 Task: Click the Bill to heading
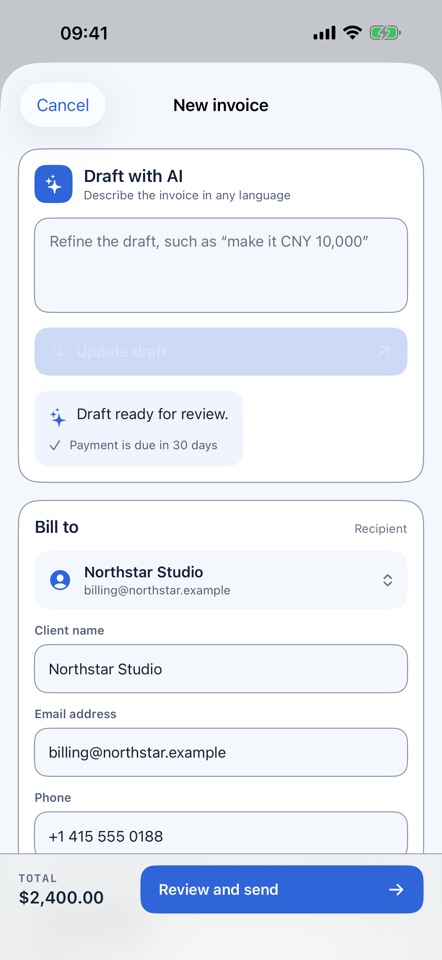click(x=56, y=527)
